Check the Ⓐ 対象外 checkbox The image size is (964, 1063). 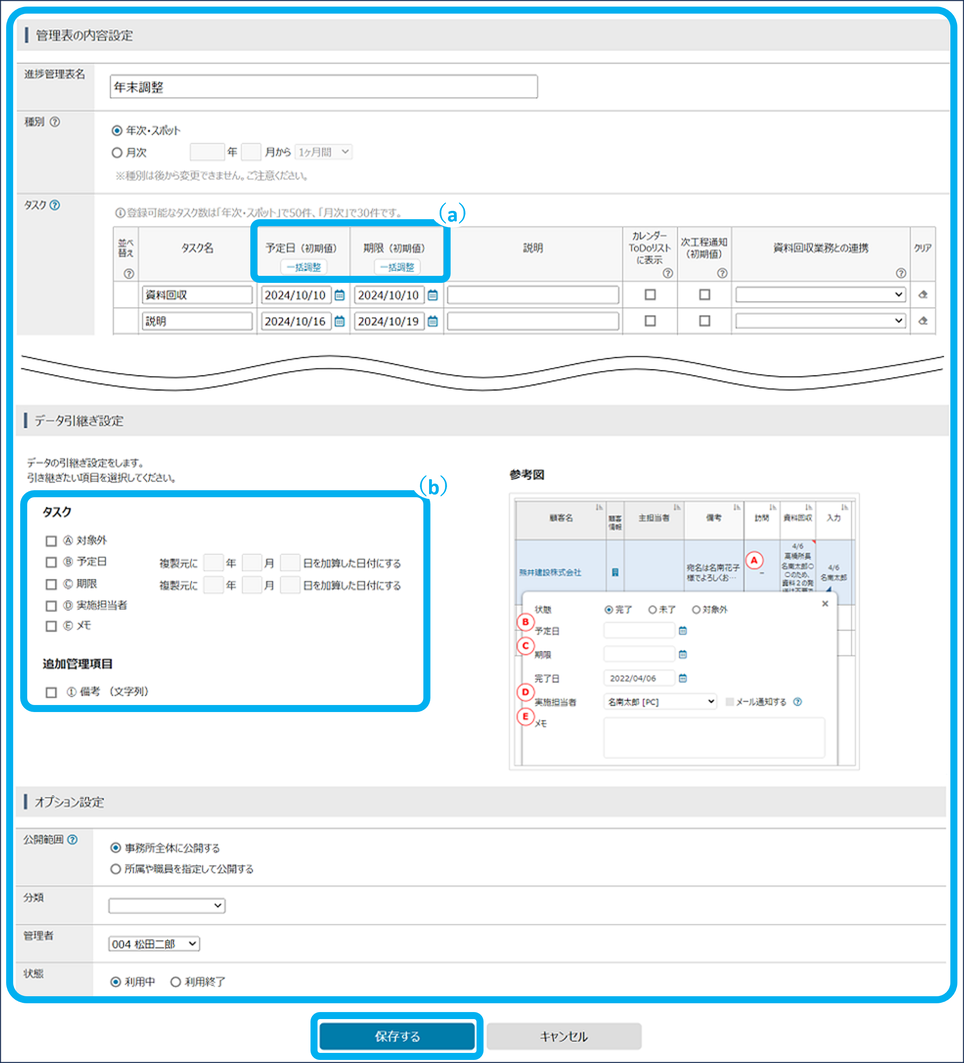click(x=51, y=541)
